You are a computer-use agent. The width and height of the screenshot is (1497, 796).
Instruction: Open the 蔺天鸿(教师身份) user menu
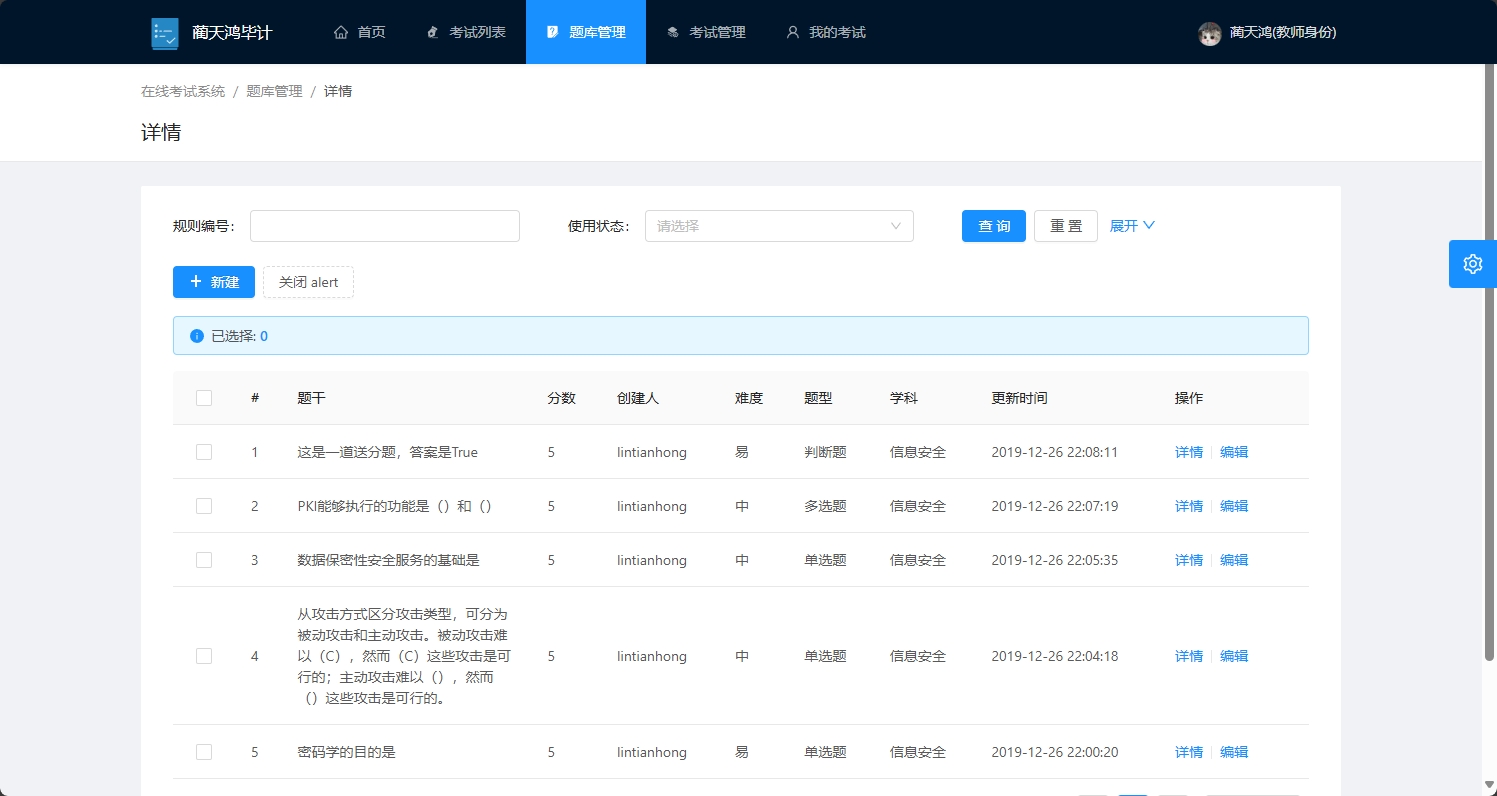1267,32
